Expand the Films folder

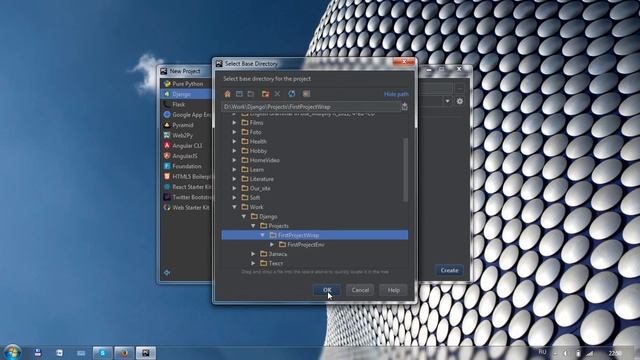pos(234,122)
